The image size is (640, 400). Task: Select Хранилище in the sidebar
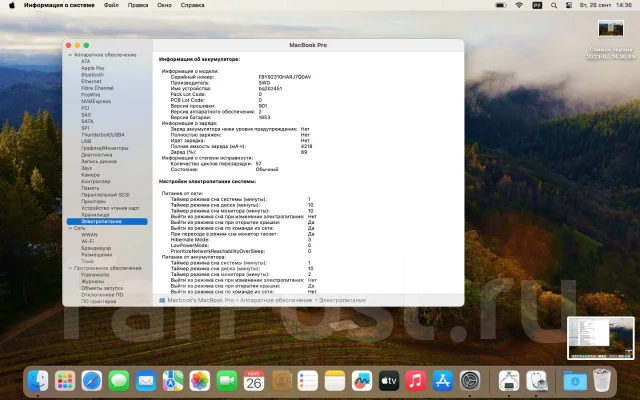95,215
